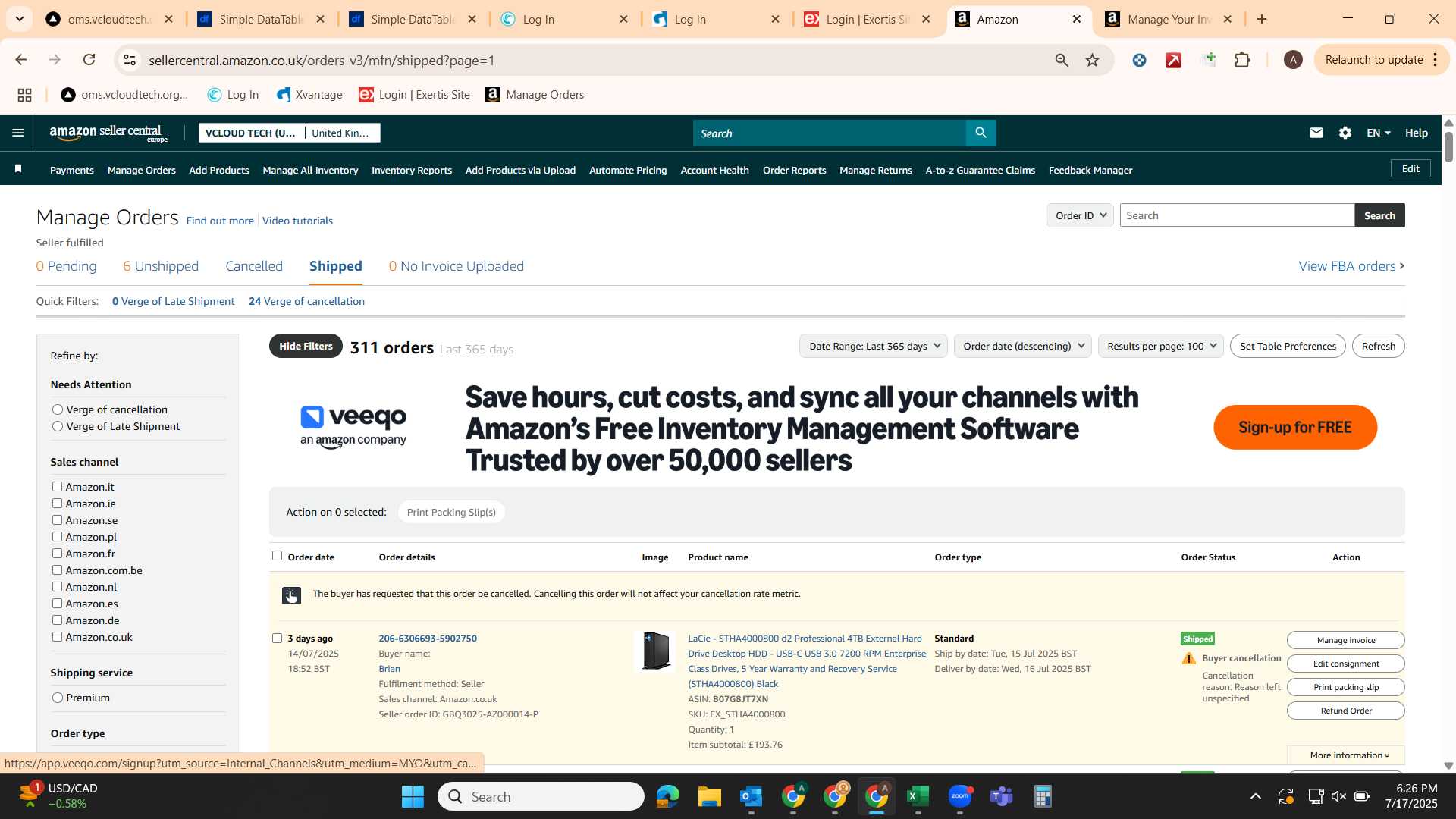Open Order date (descending) sort dropdown
Screen dimensions: 1456x819
coord(1023,346)
